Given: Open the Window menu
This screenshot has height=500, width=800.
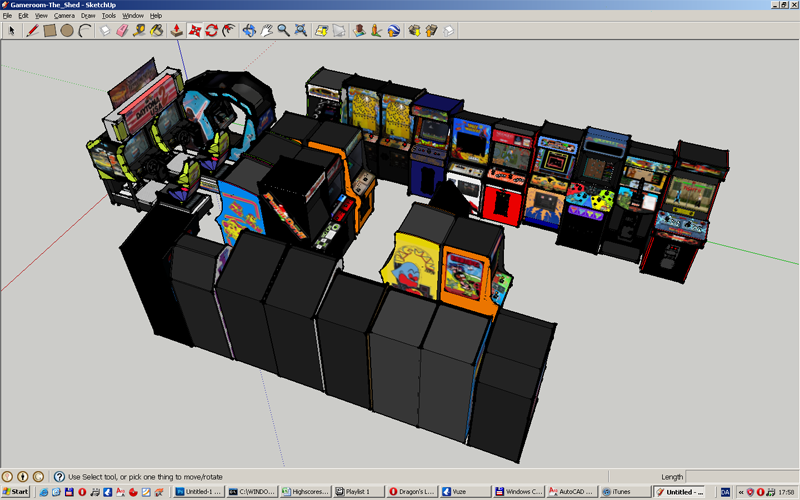Looking at the screenshot, I should [133, 16].
